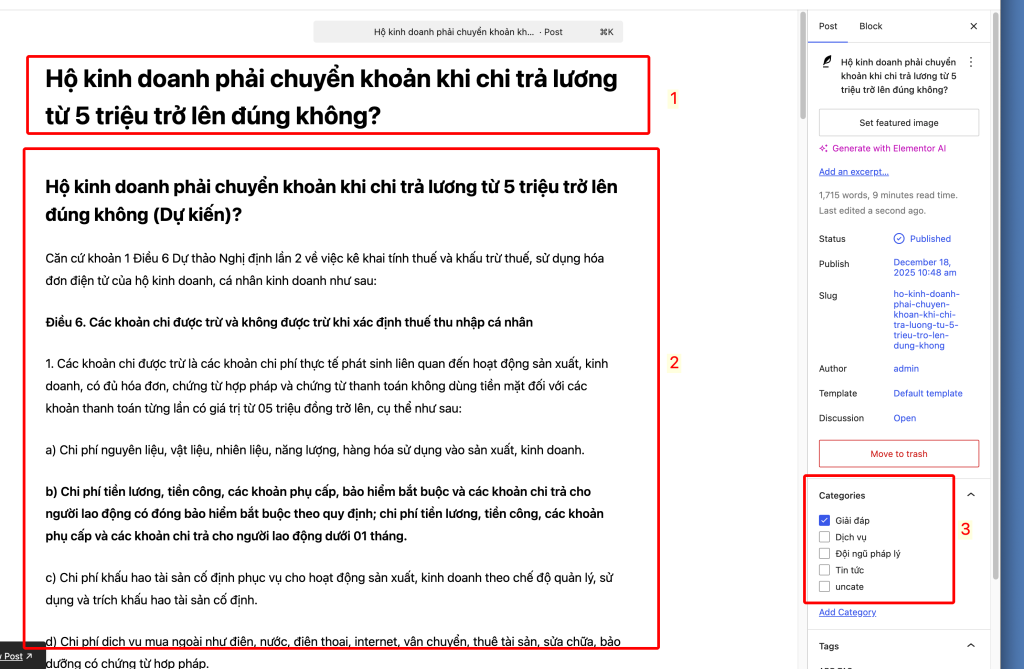Click the Published status check icon

point(899,239)
